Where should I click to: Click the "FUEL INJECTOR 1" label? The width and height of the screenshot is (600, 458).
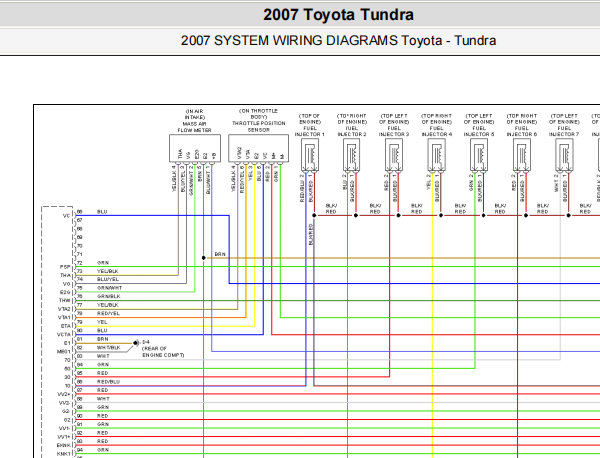(310, 131)
